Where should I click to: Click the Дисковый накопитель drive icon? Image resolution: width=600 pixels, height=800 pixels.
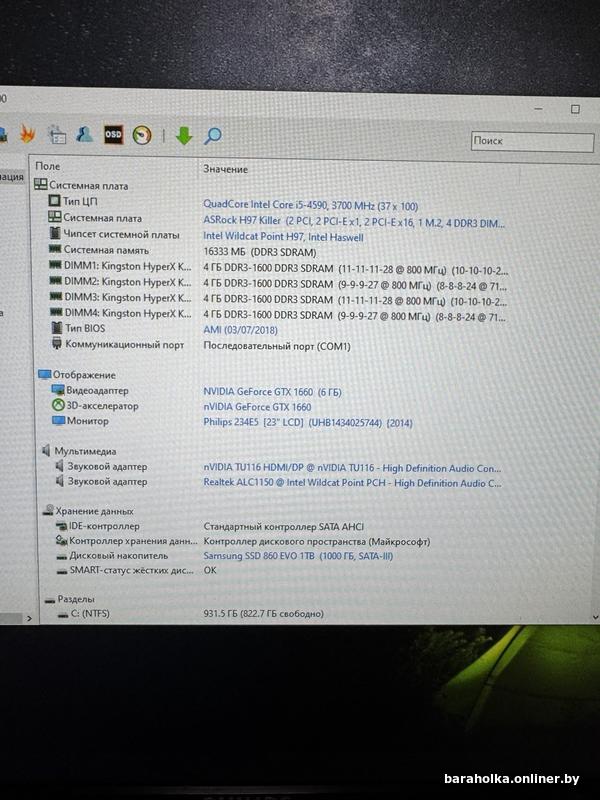tap(62, 557)
